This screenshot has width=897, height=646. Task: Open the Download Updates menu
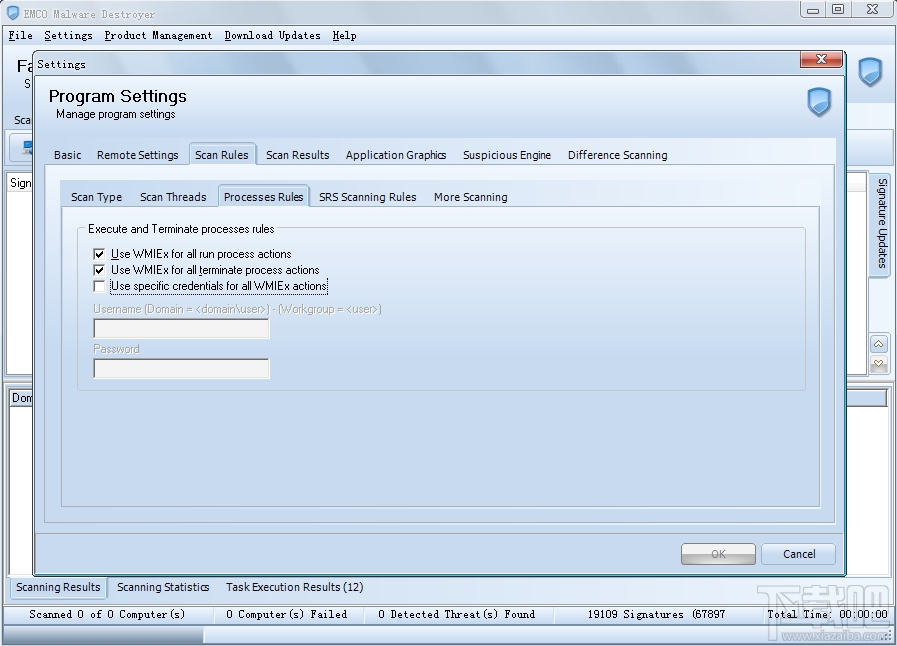(272, 35)
